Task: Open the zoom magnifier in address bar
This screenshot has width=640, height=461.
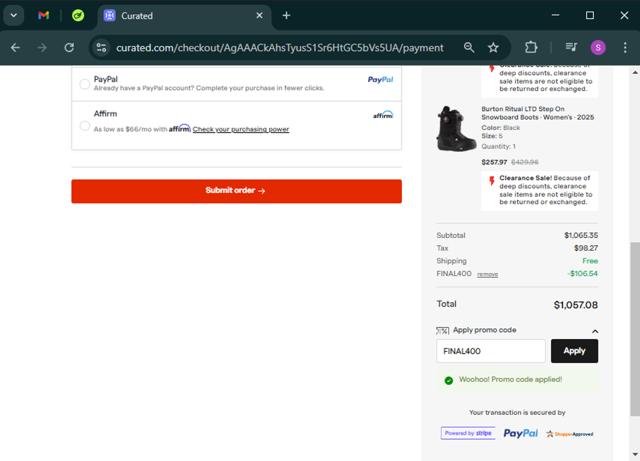Action: tap(469, 48)
